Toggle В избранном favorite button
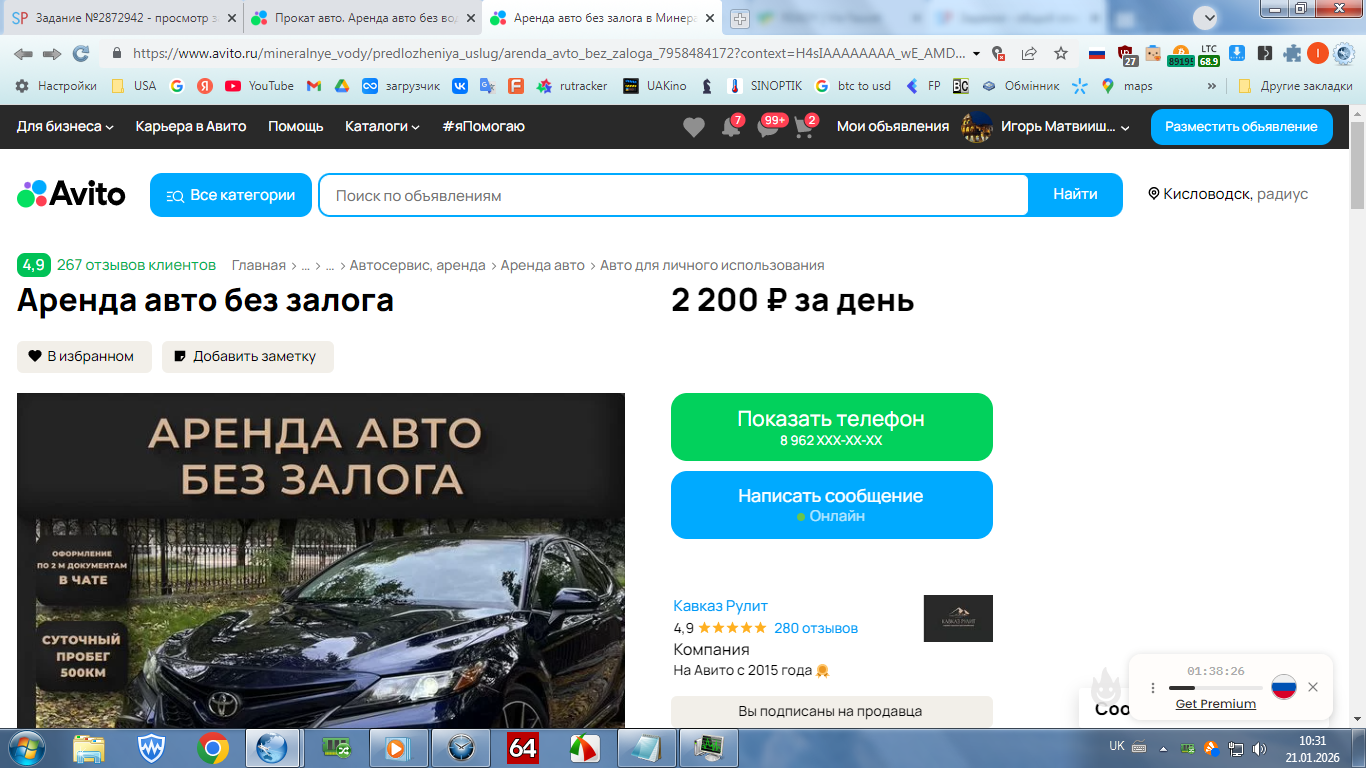 point(84,356)
